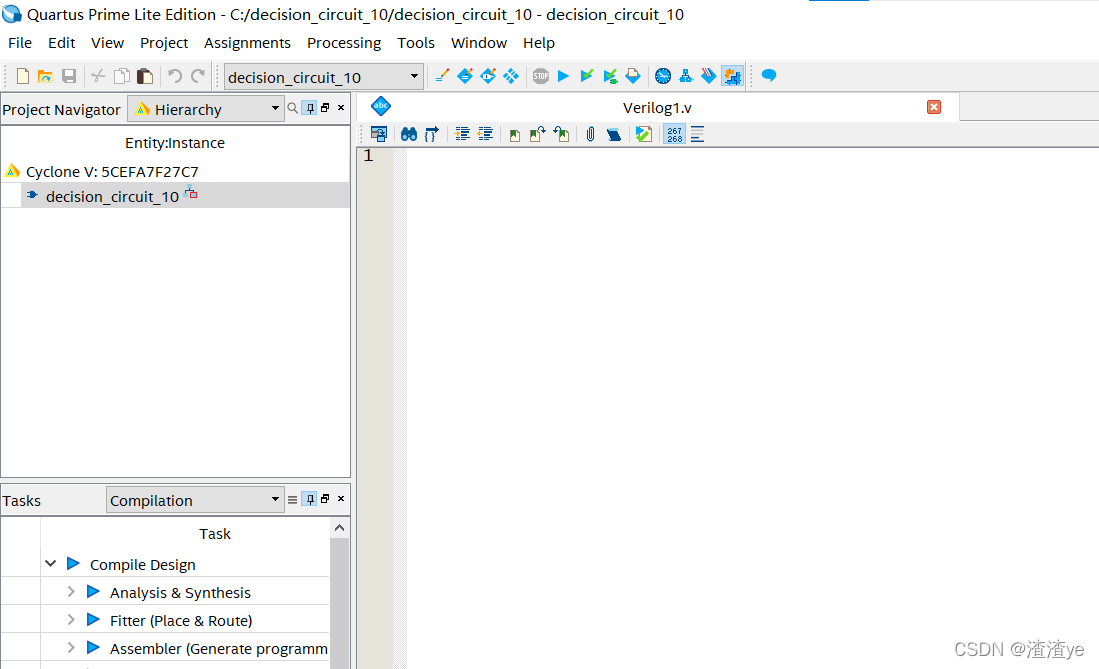The width and height of the screenshot is (1099, 669).
Task: Save the file with the floppy disk icon
Action: pyautogui.click(x=69, y=76)
